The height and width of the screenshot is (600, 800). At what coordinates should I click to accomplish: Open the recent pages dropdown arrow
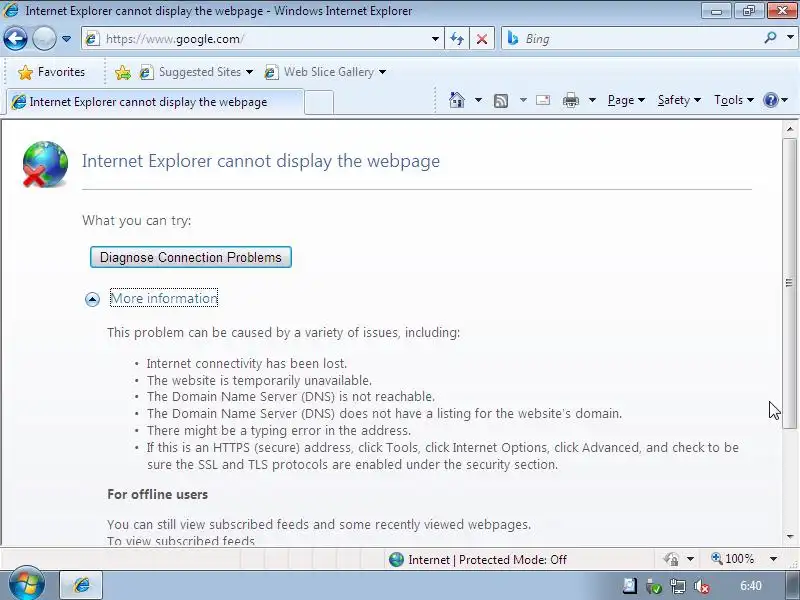(x=66, y=39)
